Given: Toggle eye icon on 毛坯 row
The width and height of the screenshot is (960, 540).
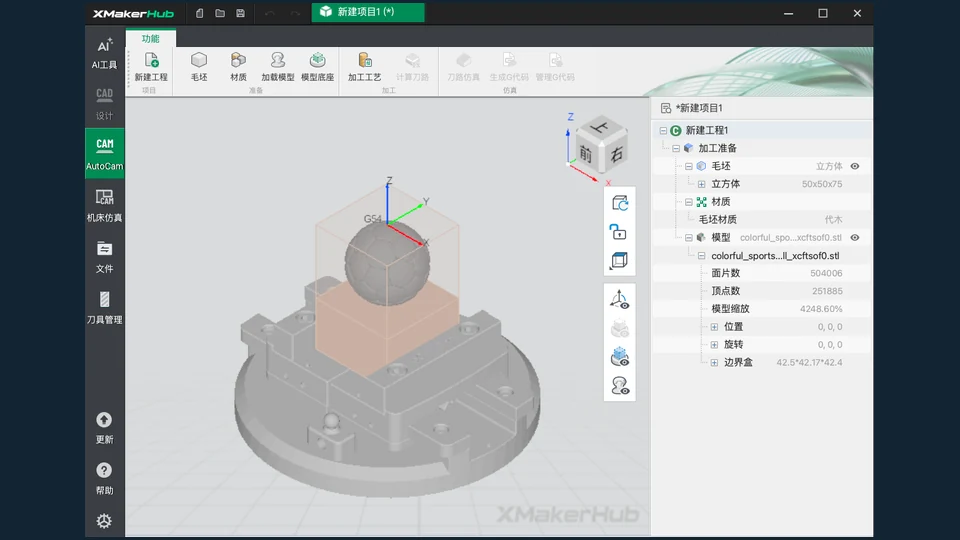Looking at the screenshot, I should coord(855,166).
